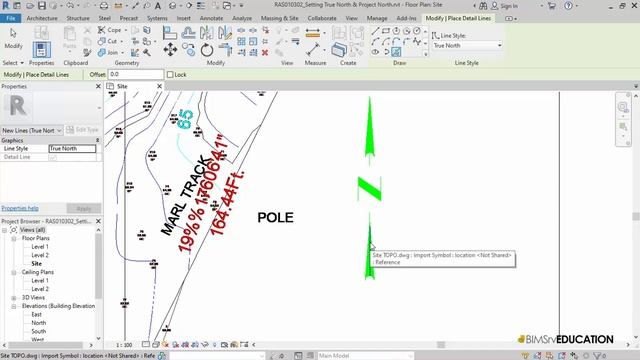Screen dimensions: 640x360
Task: Open Level 1 under Floor Plans
Action: pos(40,247)
